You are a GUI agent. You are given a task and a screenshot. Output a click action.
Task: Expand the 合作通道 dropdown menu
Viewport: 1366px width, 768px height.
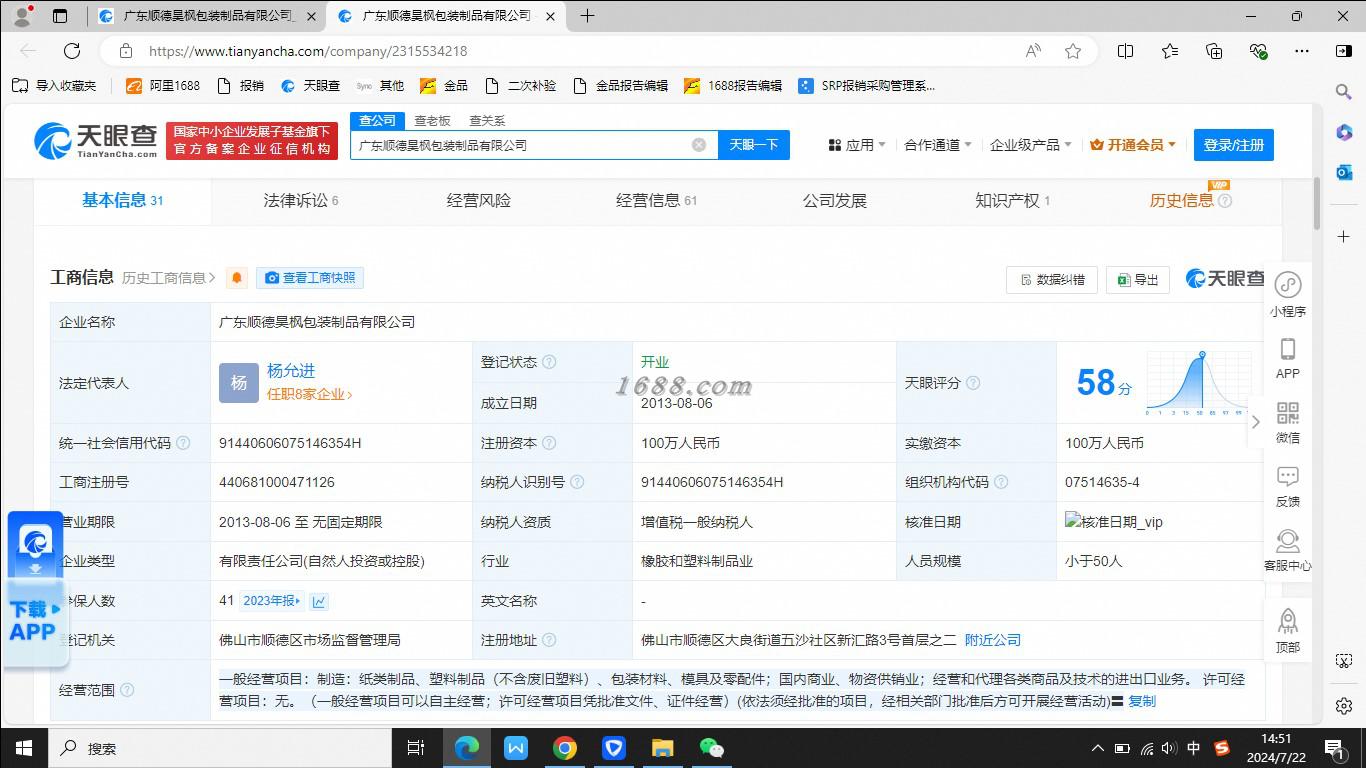(x=938, y=145)
